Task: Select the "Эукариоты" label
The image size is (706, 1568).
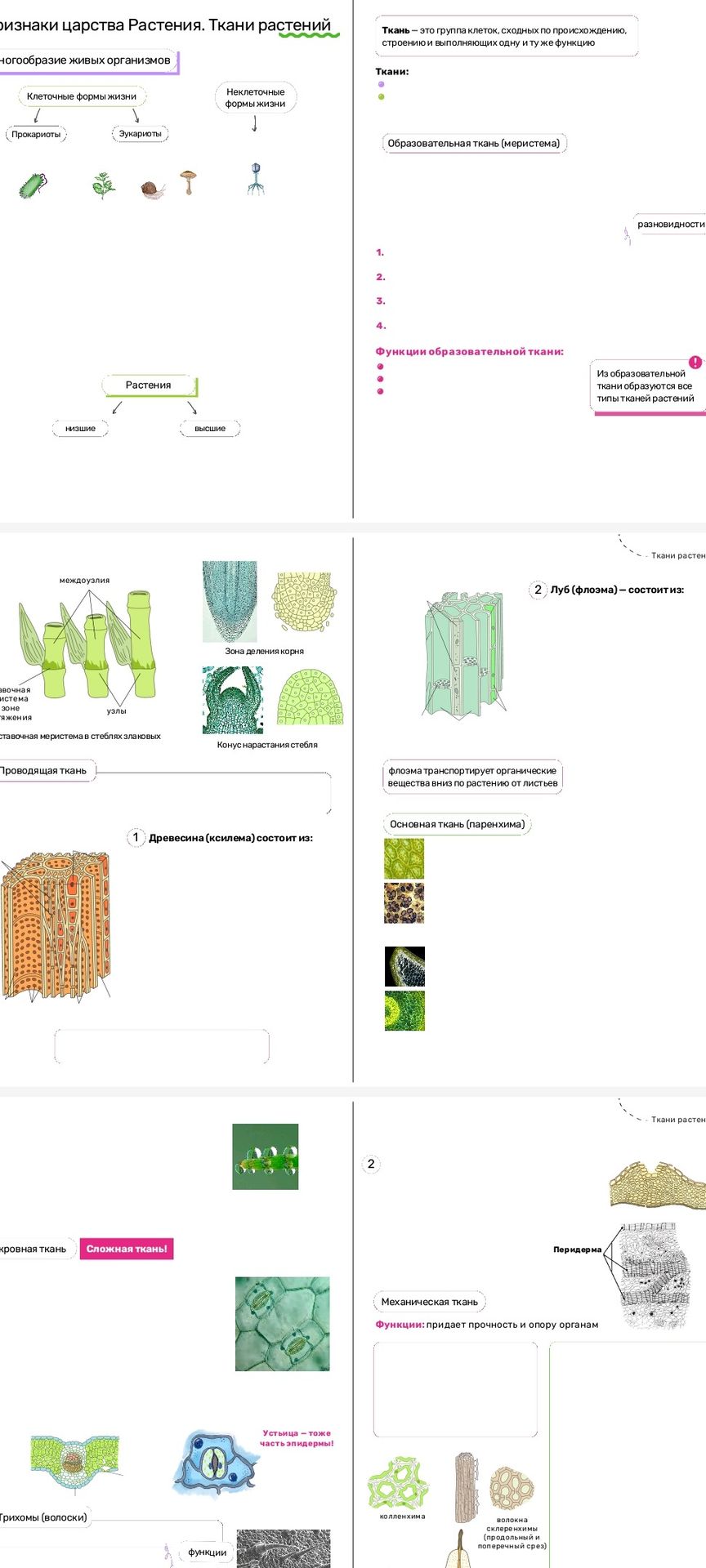Action: (141, 133)
